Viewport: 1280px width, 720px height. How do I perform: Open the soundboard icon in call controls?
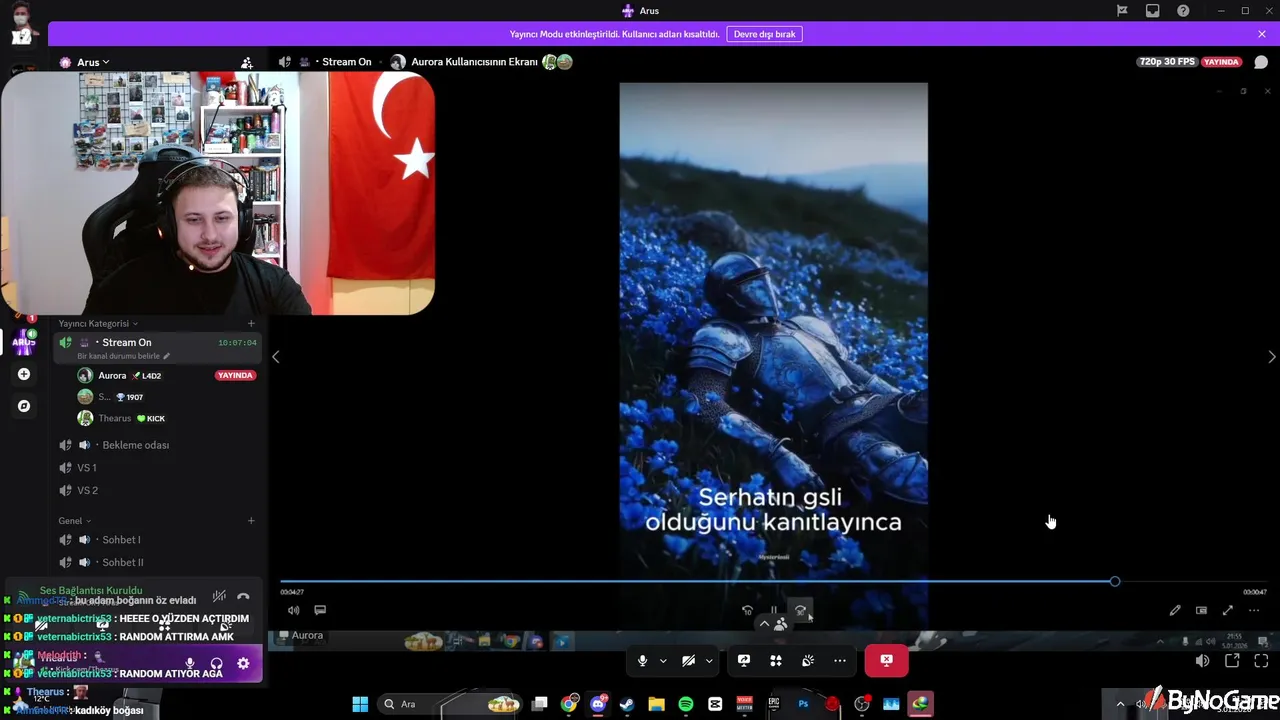tap(808, 661)
